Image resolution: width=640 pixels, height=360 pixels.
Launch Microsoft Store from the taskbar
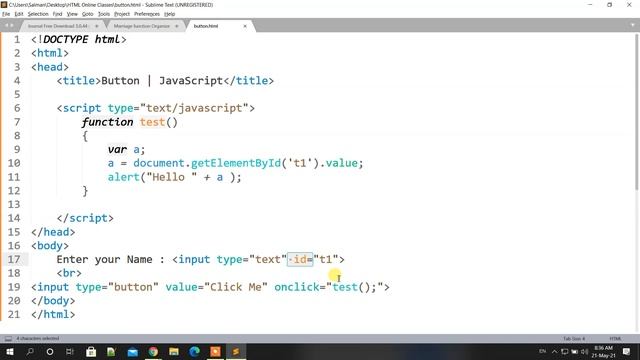91,351
